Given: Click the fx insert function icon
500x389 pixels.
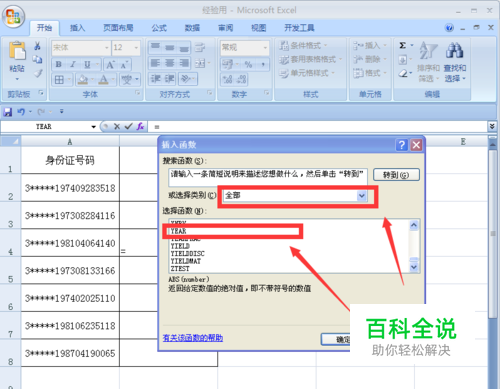Looking at the screenshot, I should [140, 126].
